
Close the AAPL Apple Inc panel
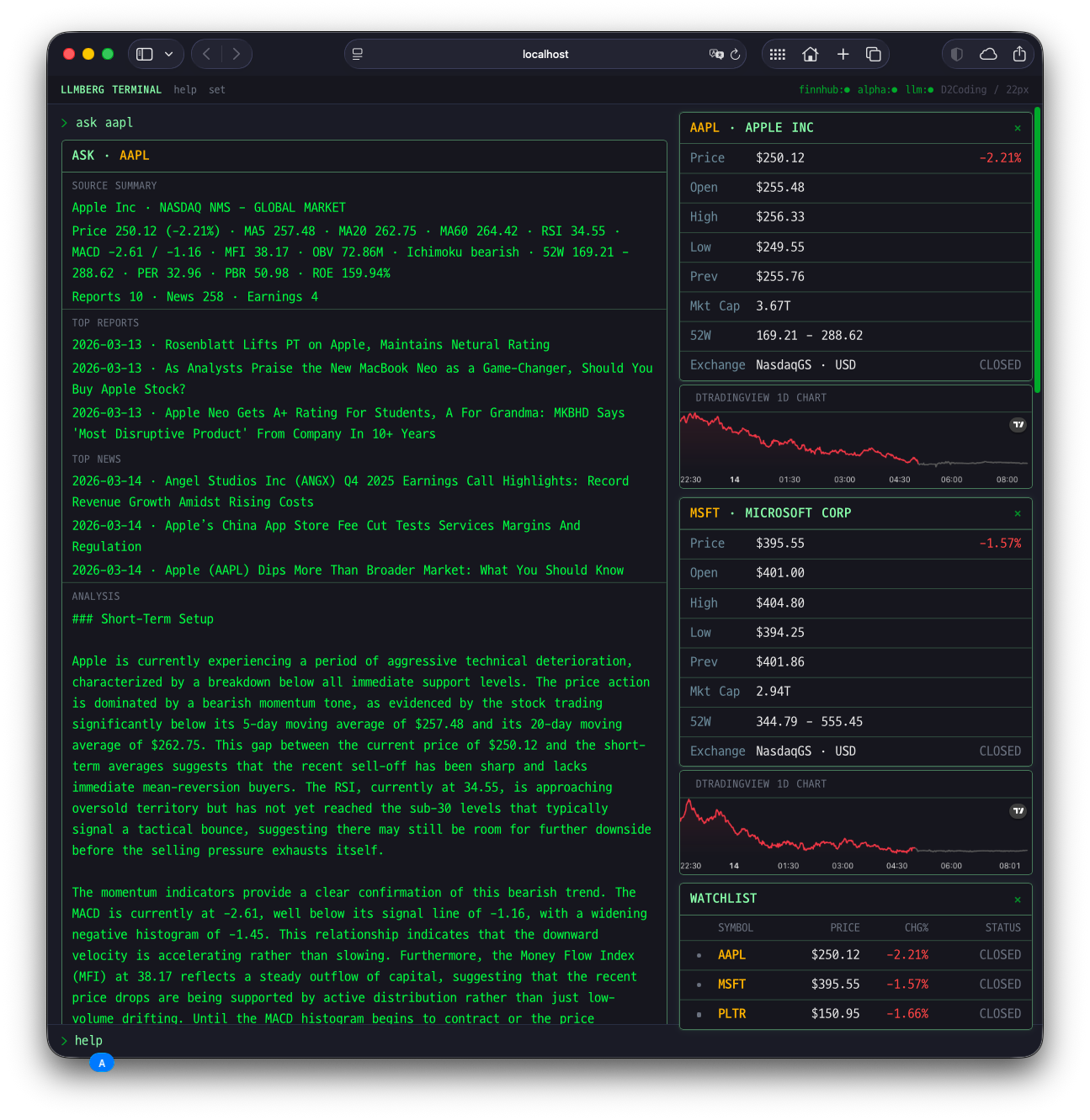[1018, 128]
